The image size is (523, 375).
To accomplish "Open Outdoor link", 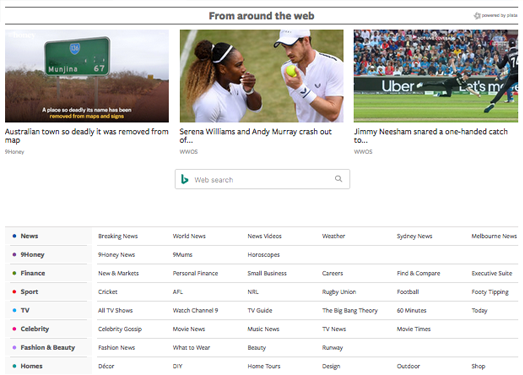I will pos(408,366).
